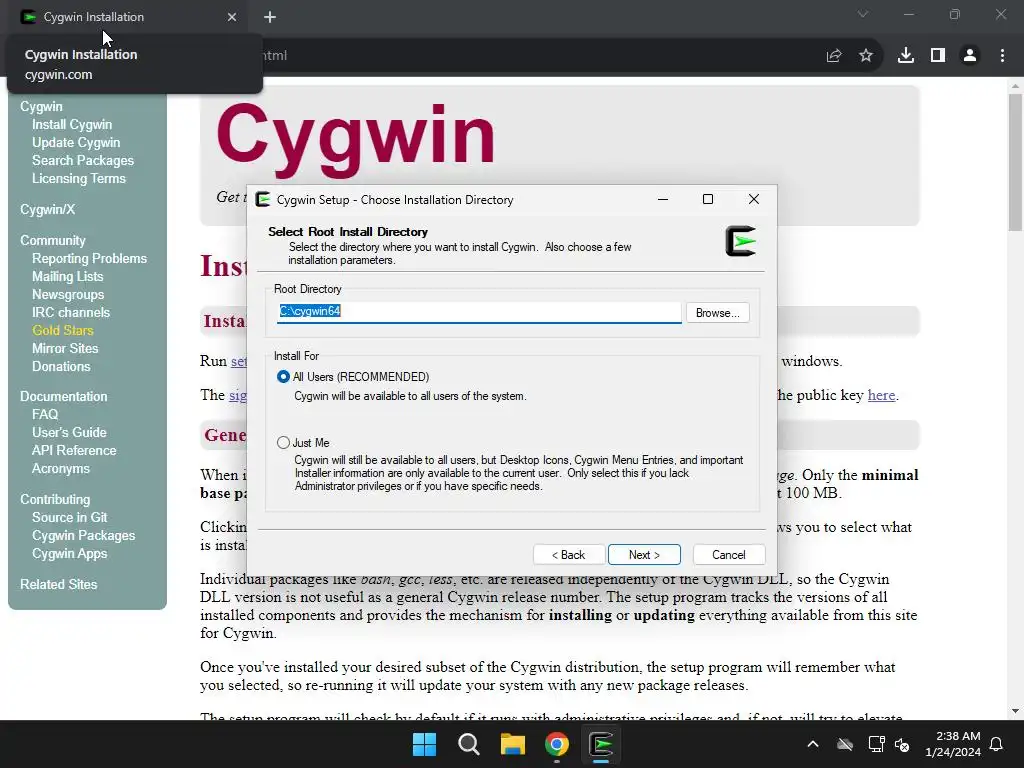Click into the Root Directory text field

pos(479,312)
